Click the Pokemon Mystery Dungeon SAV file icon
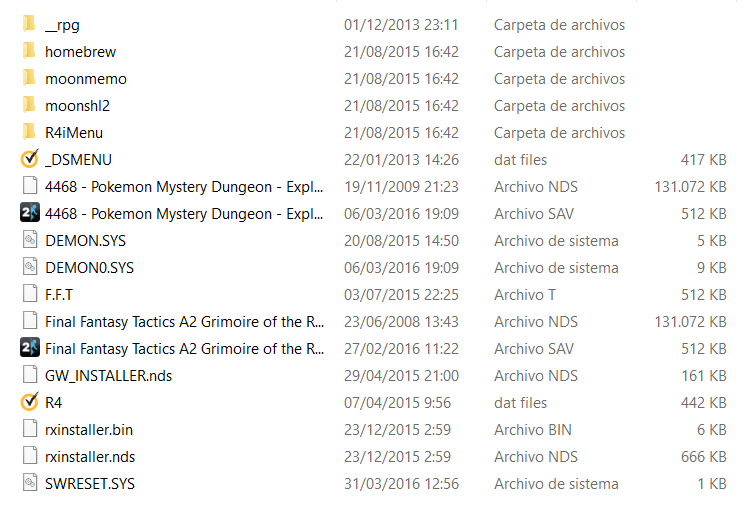This screenshot has width=748, height=530. pyautogui.click(x=29, y=213)
